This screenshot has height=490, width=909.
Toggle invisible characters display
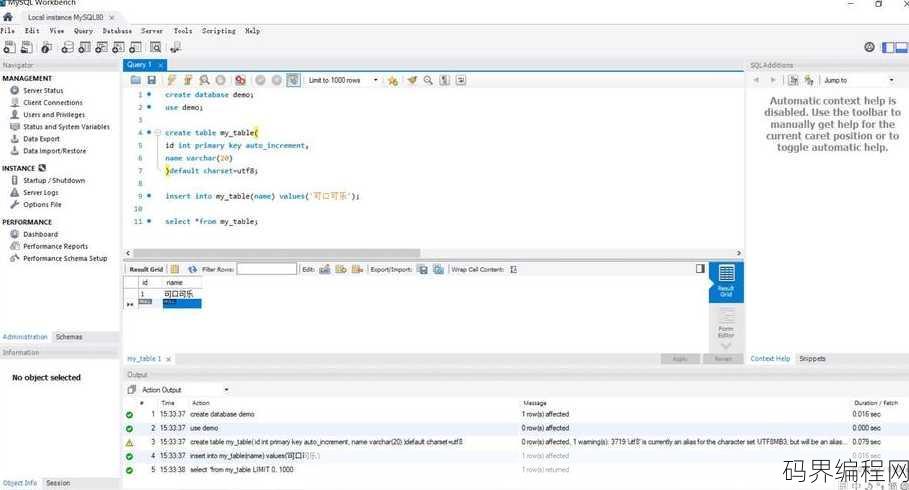(x=445, y=80)
